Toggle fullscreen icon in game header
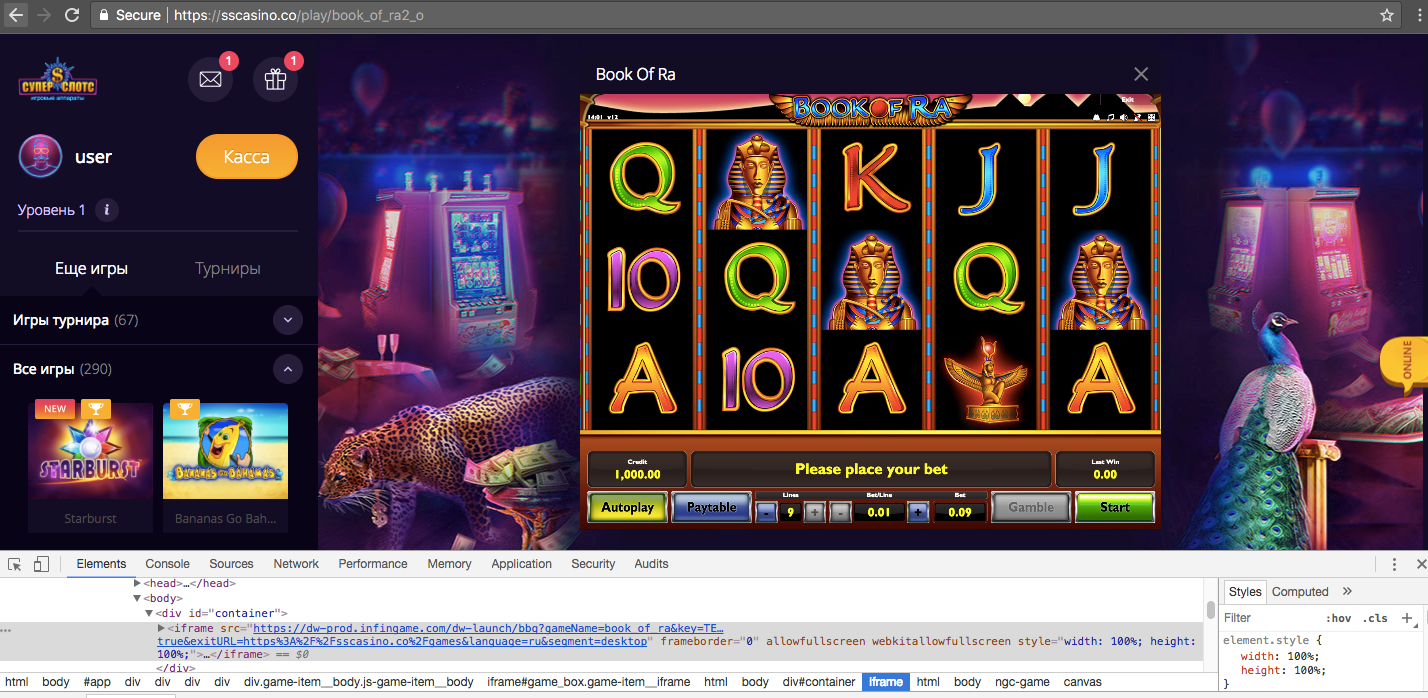Screen dimensions: 1428x698 1151,117
